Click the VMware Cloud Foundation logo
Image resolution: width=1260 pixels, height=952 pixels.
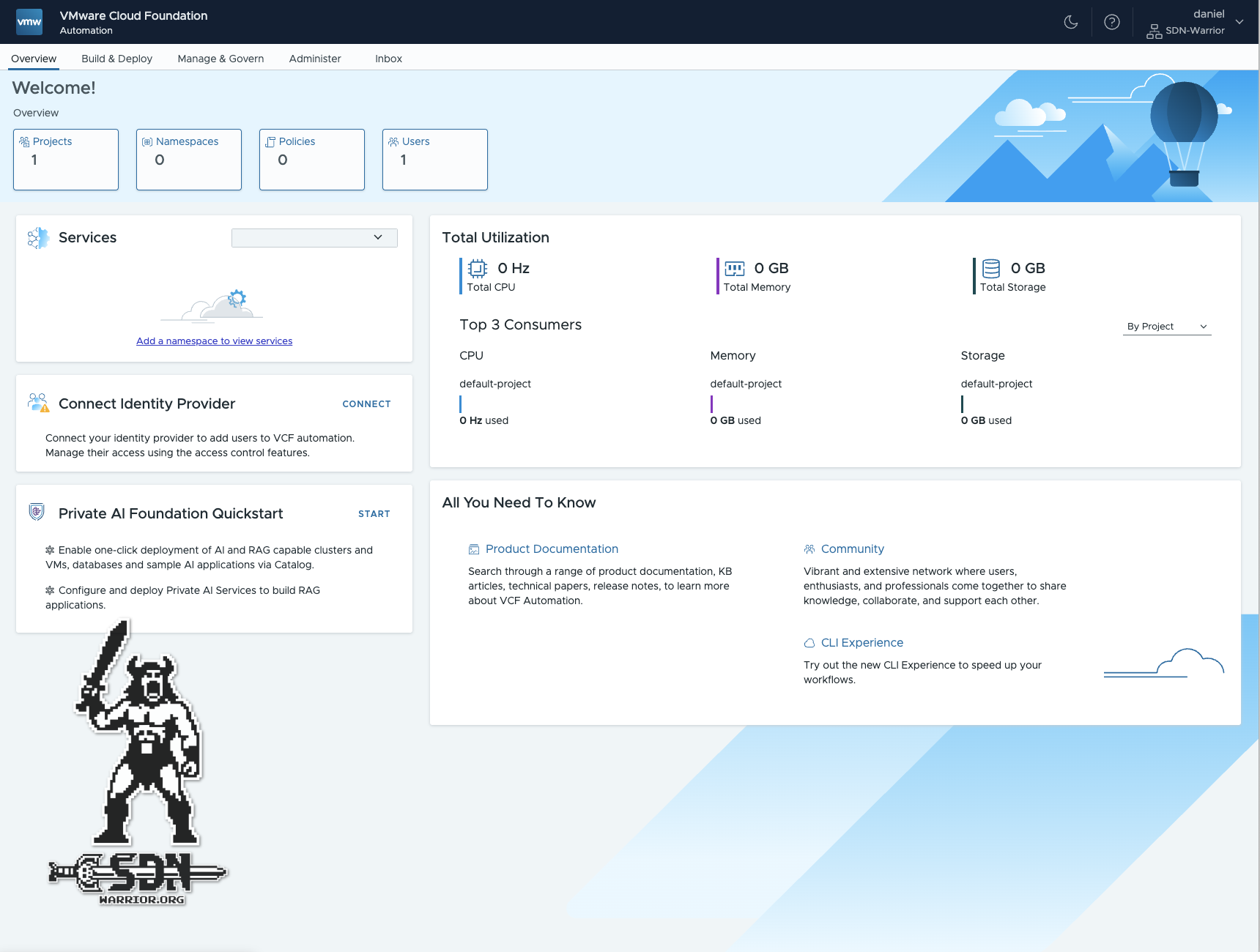[29, 21]
